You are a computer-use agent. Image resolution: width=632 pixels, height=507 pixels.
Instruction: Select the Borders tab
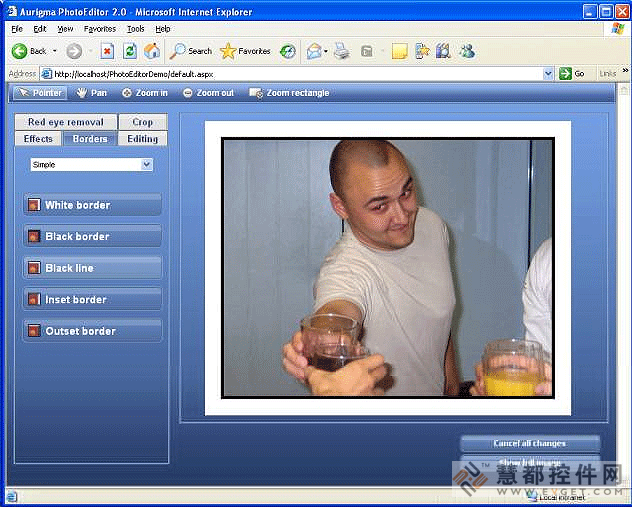[90, 139]
